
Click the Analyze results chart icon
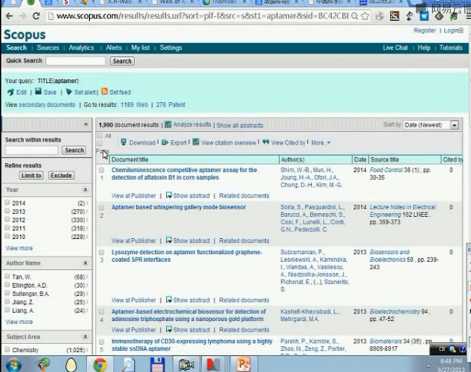pyautogui.click(x=168, y=125)
